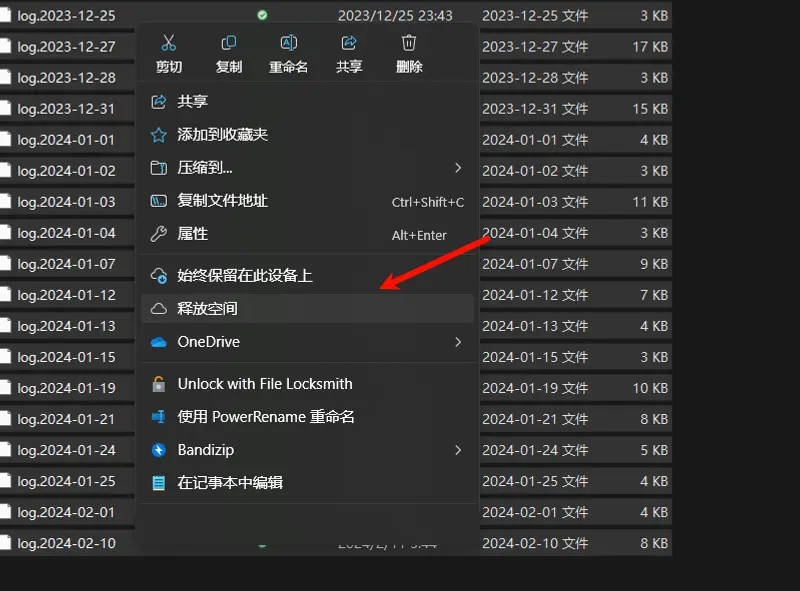Select file log.2023-12-25
Screen dimensions: 800x591
point(66,16)
